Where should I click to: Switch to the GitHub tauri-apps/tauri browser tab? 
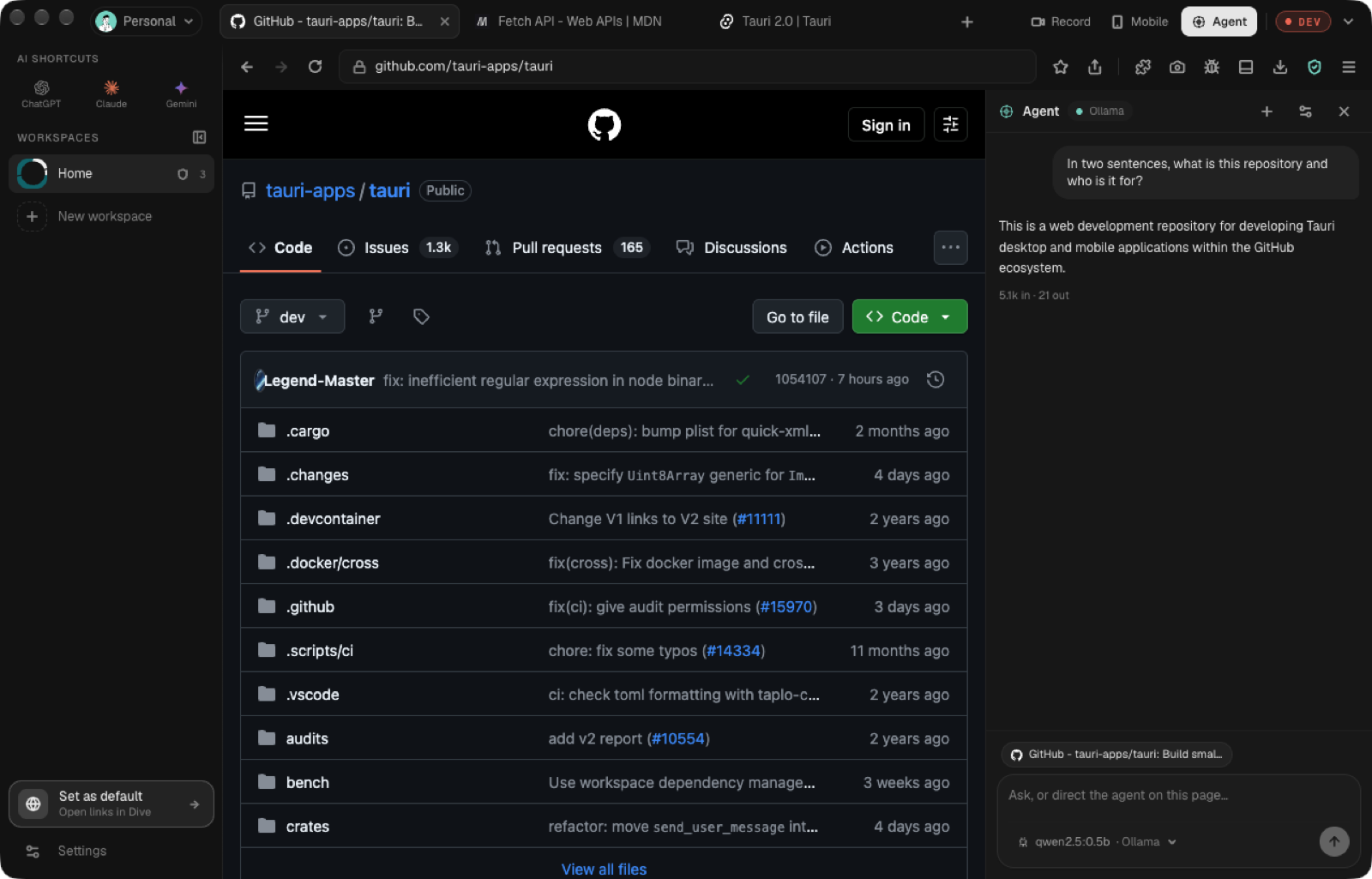[340, 21]
